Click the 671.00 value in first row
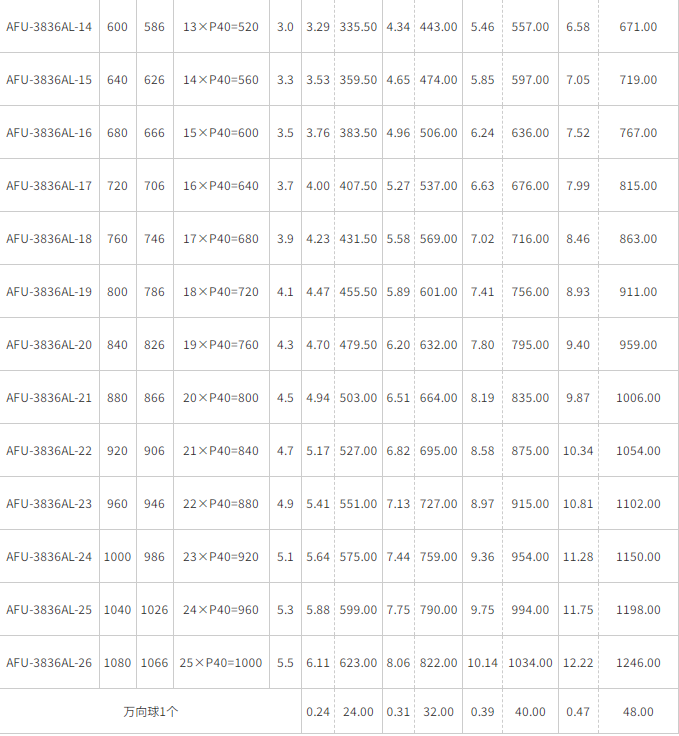Image resolution: width=679 pixels, height=736 pixels. [x=638, y=27]
